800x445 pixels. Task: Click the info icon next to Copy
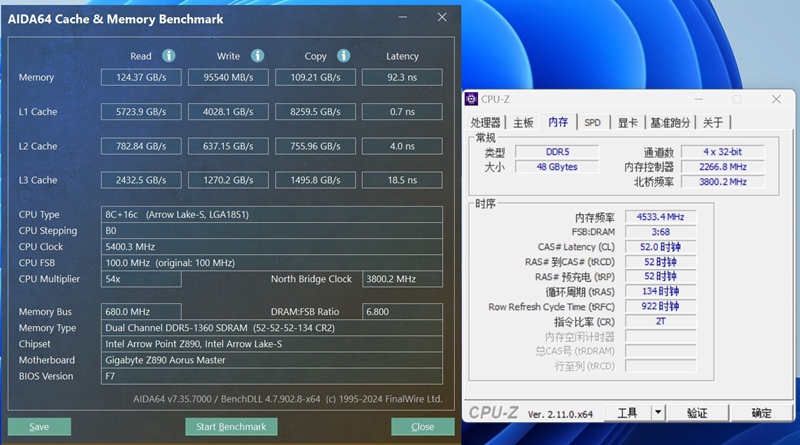tap(343, 56)
